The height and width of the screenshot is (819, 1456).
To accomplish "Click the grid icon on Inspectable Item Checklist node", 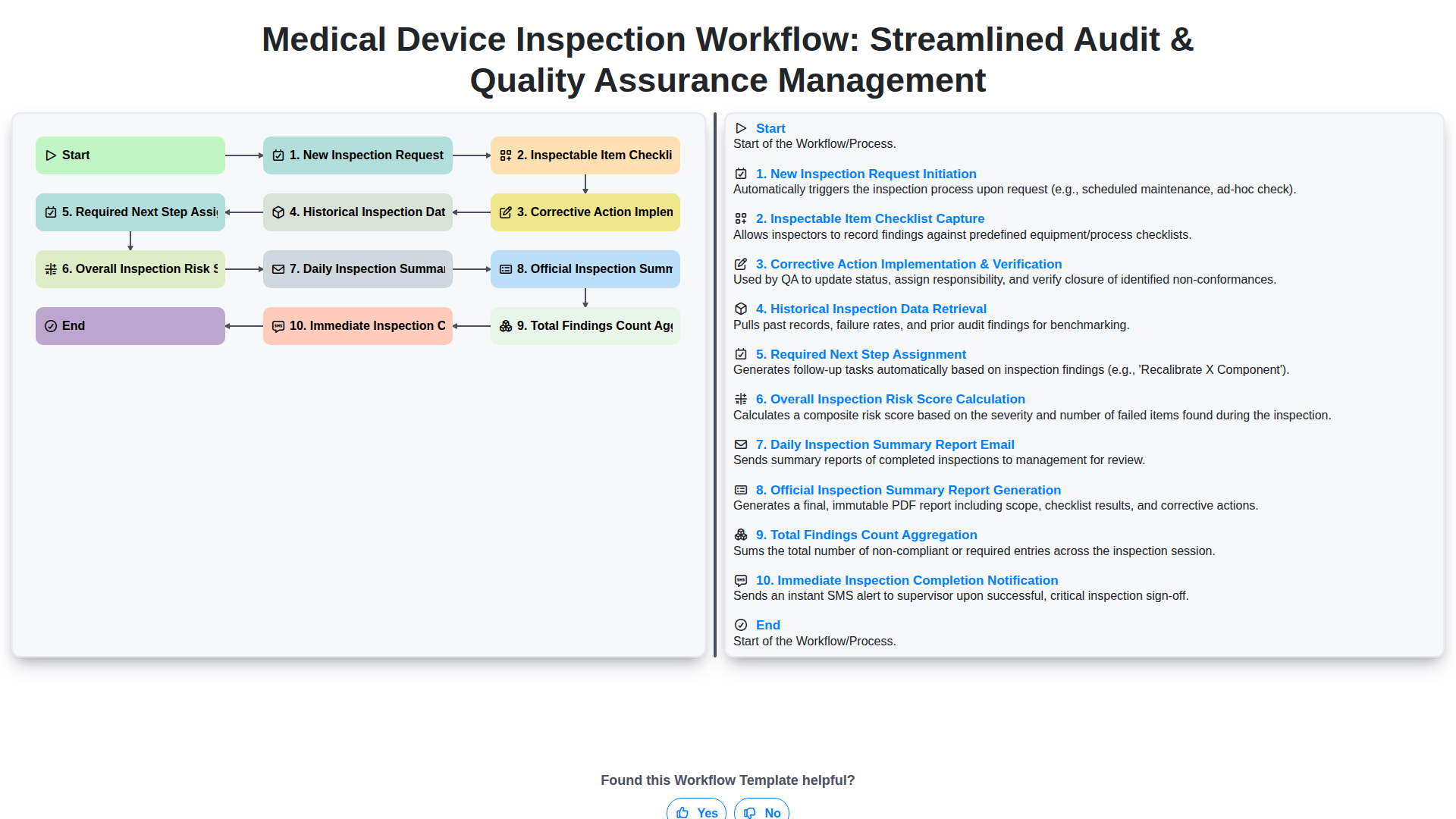I will tap(506, 155).
